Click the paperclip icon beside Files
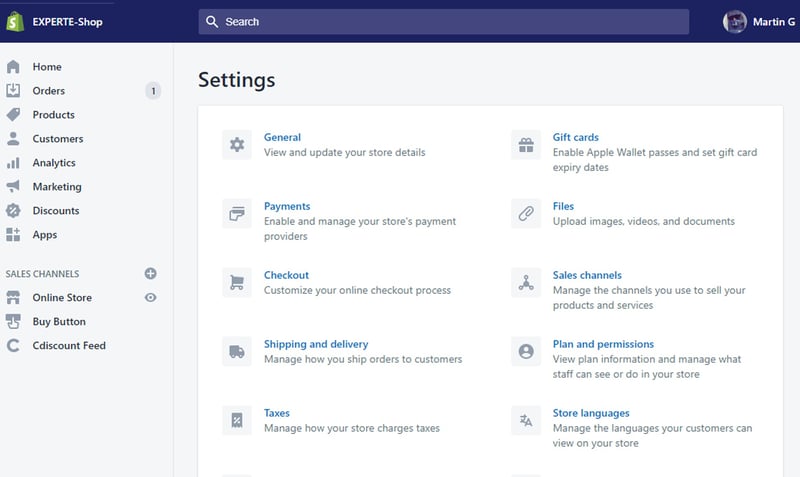This screenshot has height=477, width=800. pyautogui.click(x=526, y=214)
